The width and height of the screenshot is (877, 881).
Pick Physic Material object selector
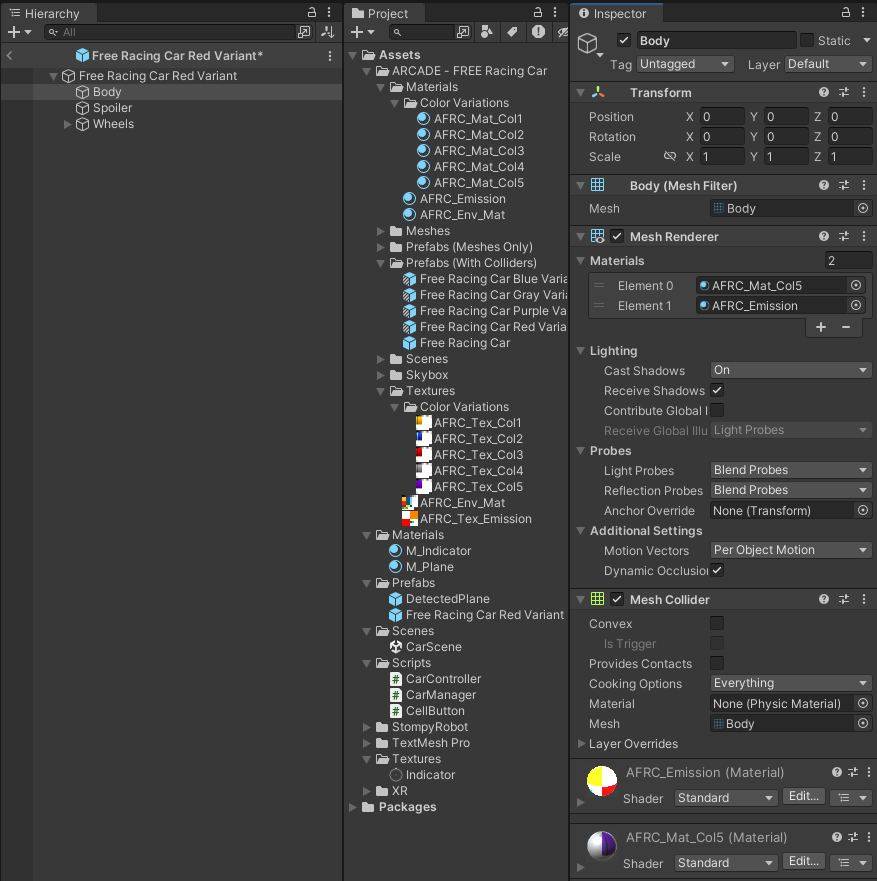click(x=863, y=703)
